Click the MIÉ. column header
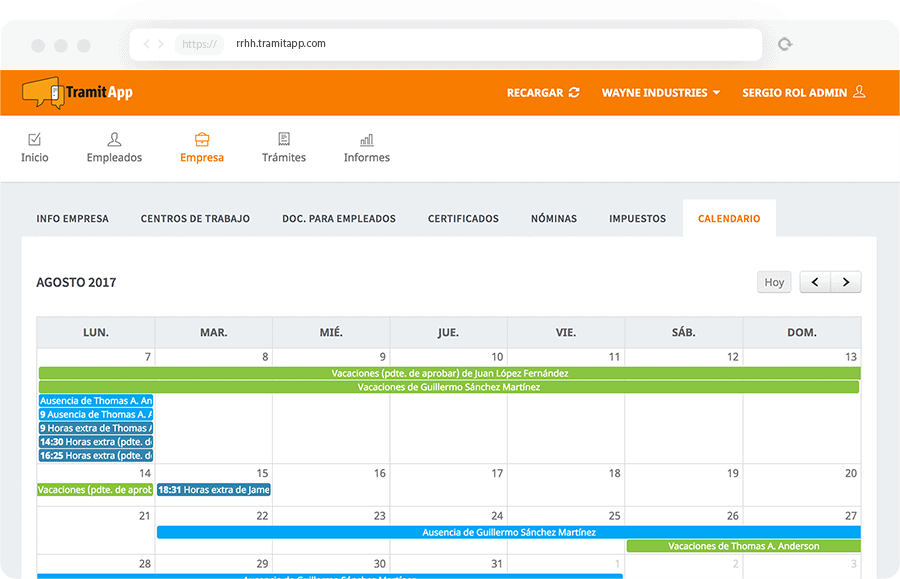The height and width of the screenshot is (579, 900). (331, 332)
